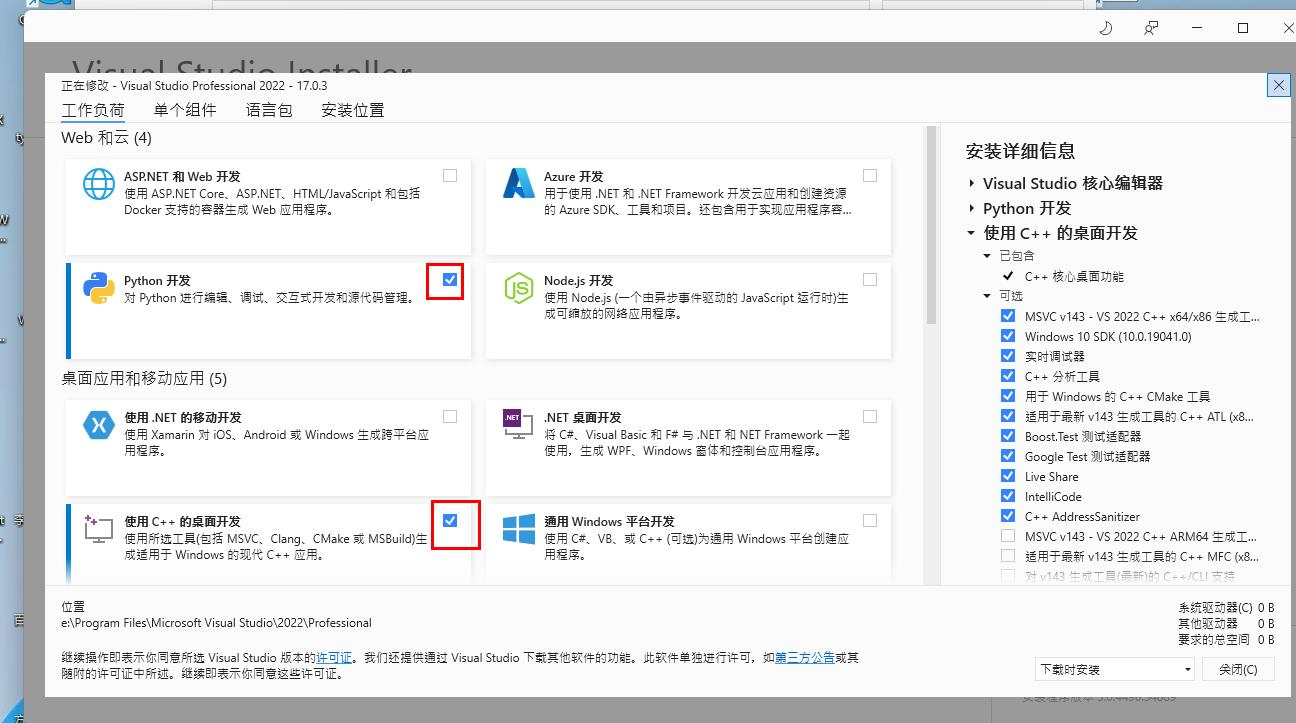Switch to the Workloads (工作负荷) tab

[x=93, y=110]
